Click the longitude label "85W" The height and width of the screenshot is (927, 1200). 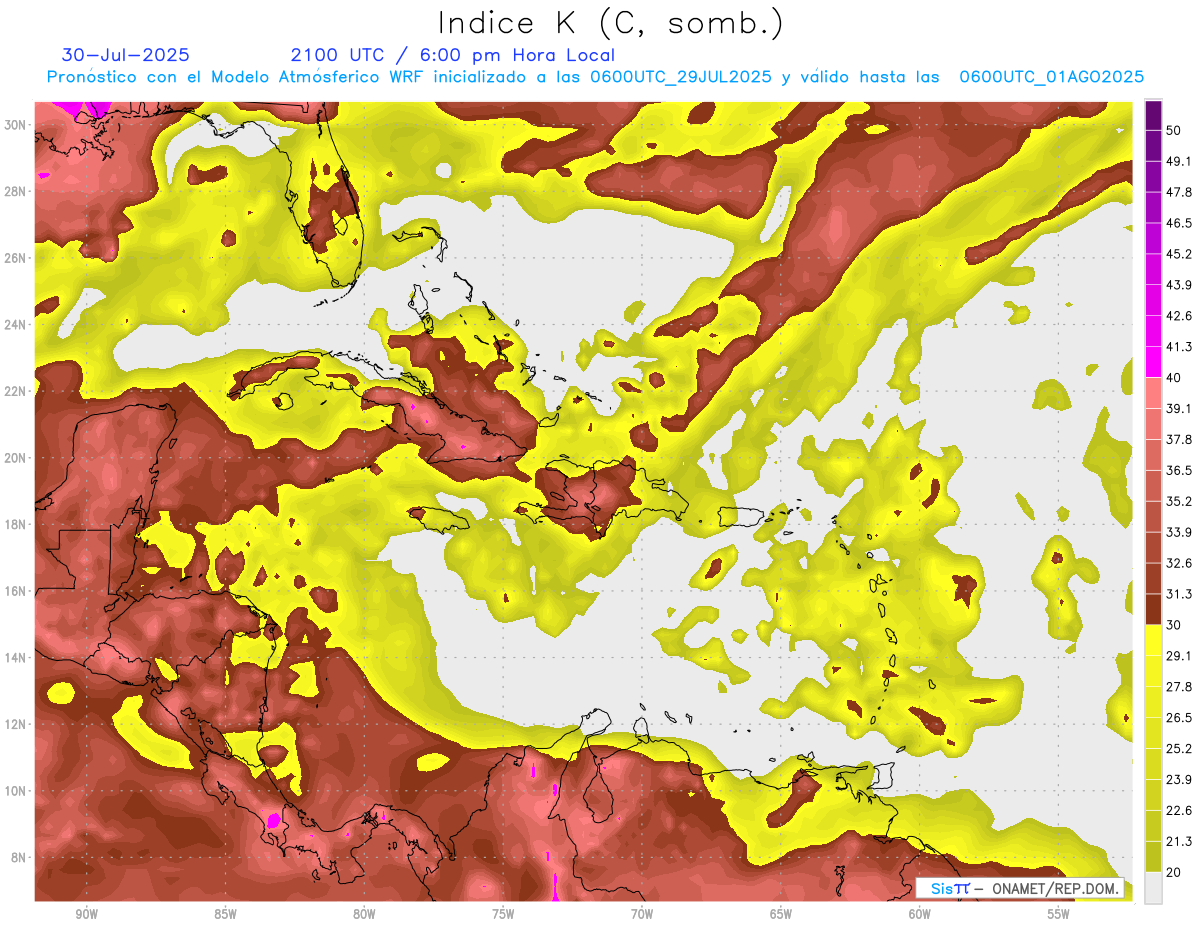point(225,915)
